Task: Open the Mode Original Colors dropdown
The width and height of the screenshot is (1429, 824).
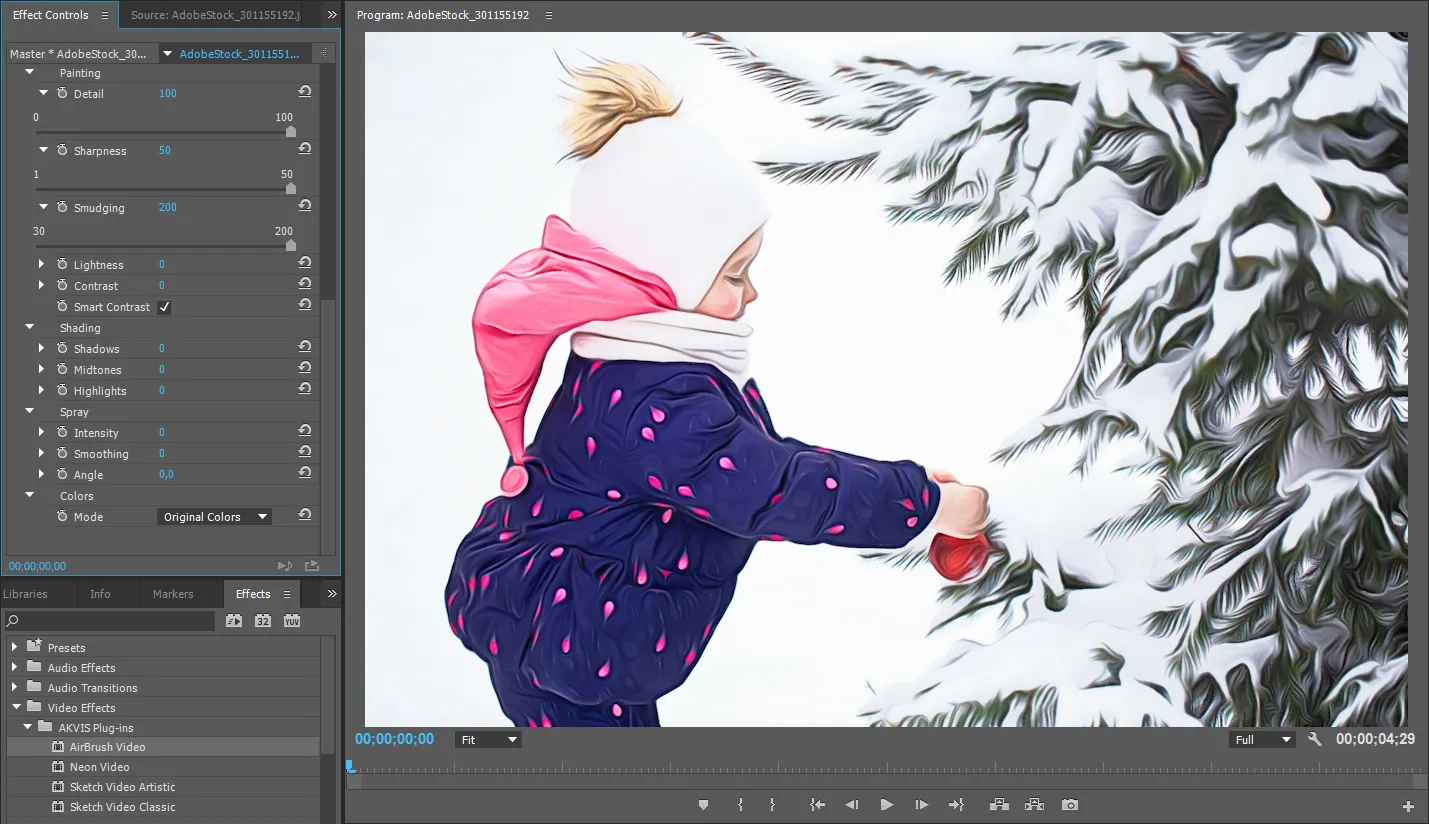Action: point(215,517)
